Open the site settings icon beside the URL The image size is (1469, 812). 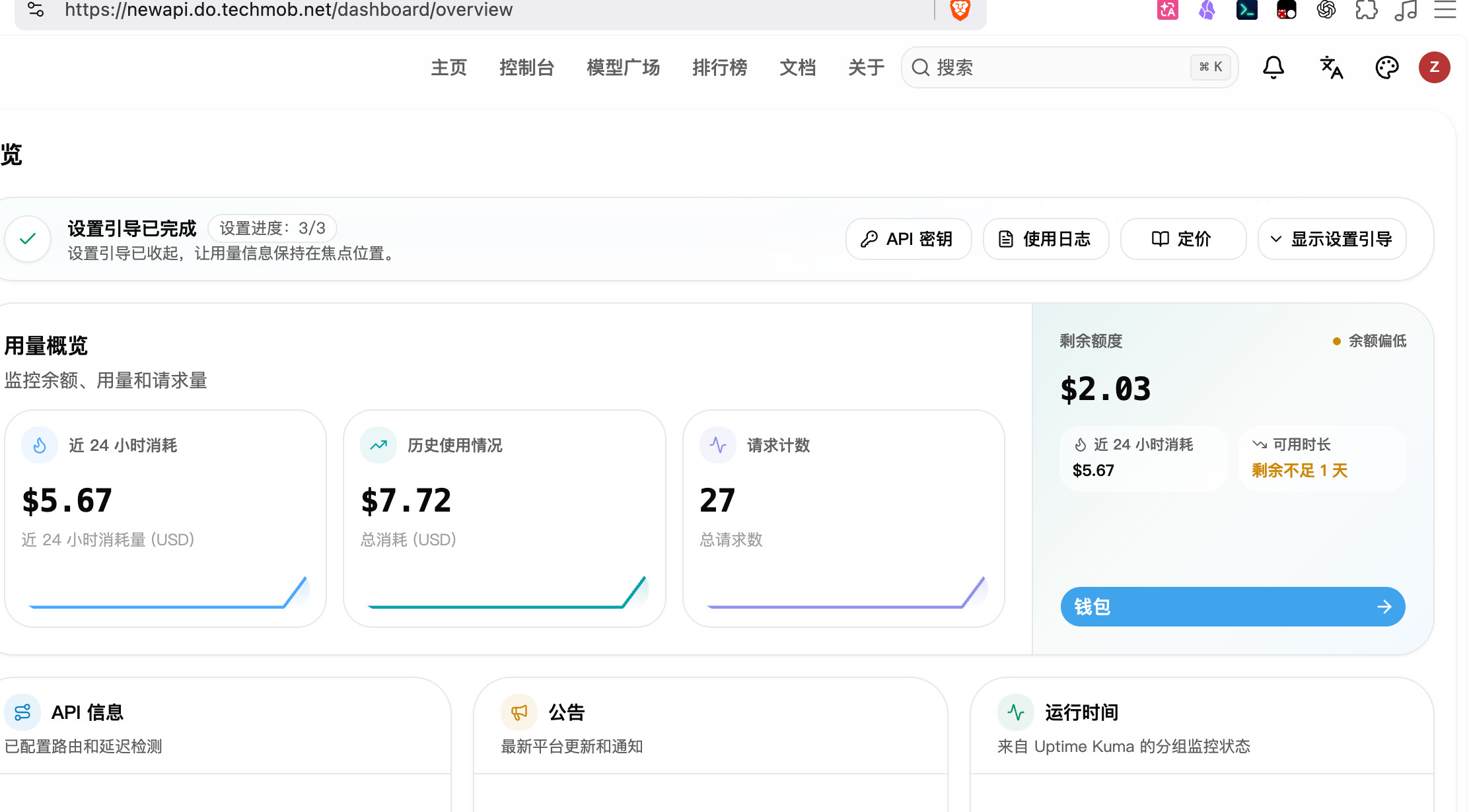(x=36, y=9)
